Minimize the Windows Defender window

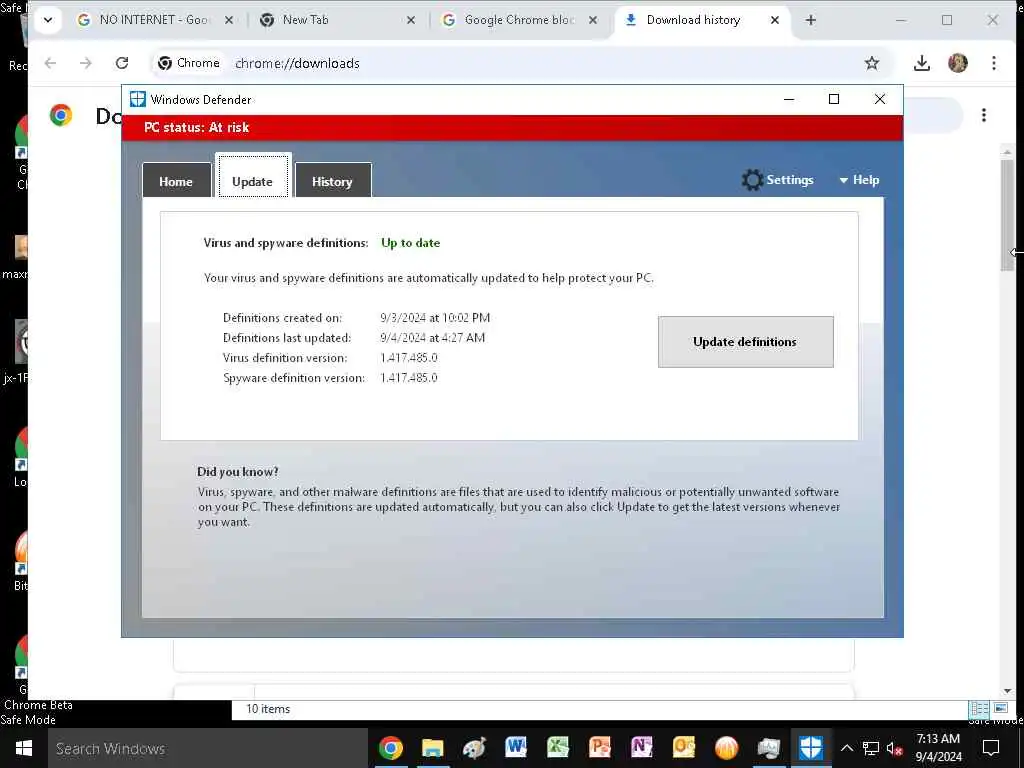(x=789, y=99)
